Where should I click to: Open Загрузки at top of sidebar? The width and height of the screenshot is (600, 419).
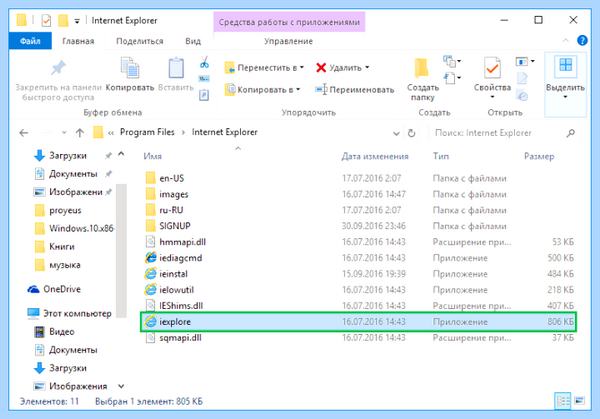[x=60, y=156]
